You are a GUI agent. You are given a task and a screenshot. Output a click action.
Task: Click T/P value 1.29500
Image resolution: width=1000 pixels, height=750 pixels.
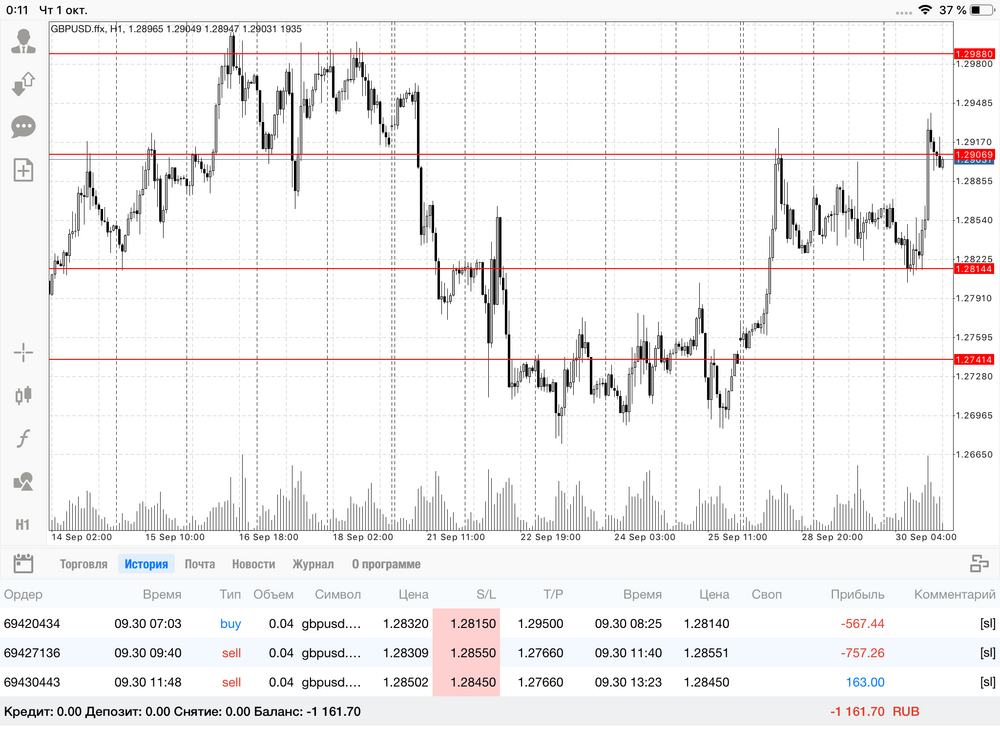[540, 624]
